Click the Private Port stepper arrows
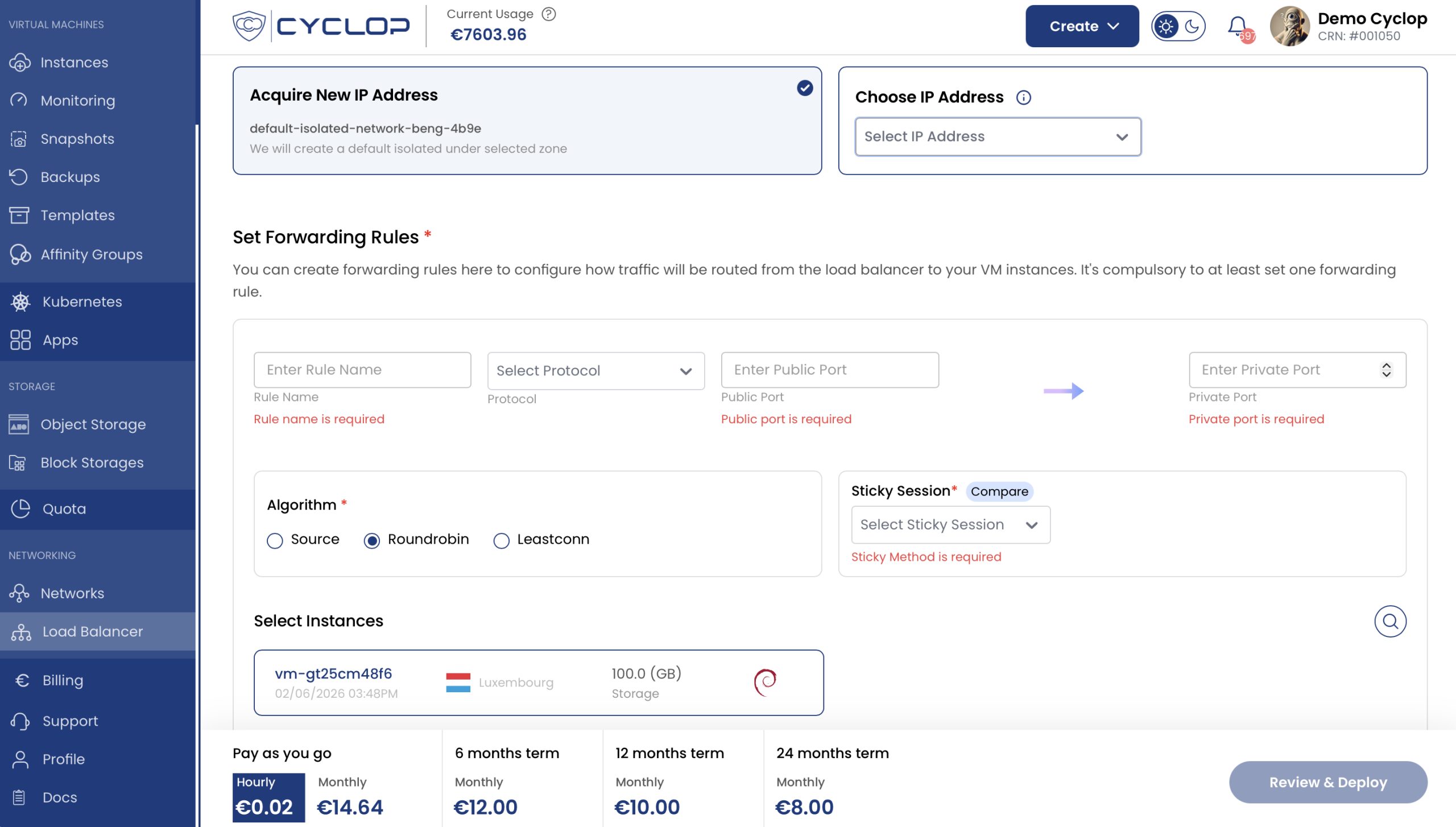This screenshot has width=1456, height=827. pyautogui.click(x=1386, y=370)
